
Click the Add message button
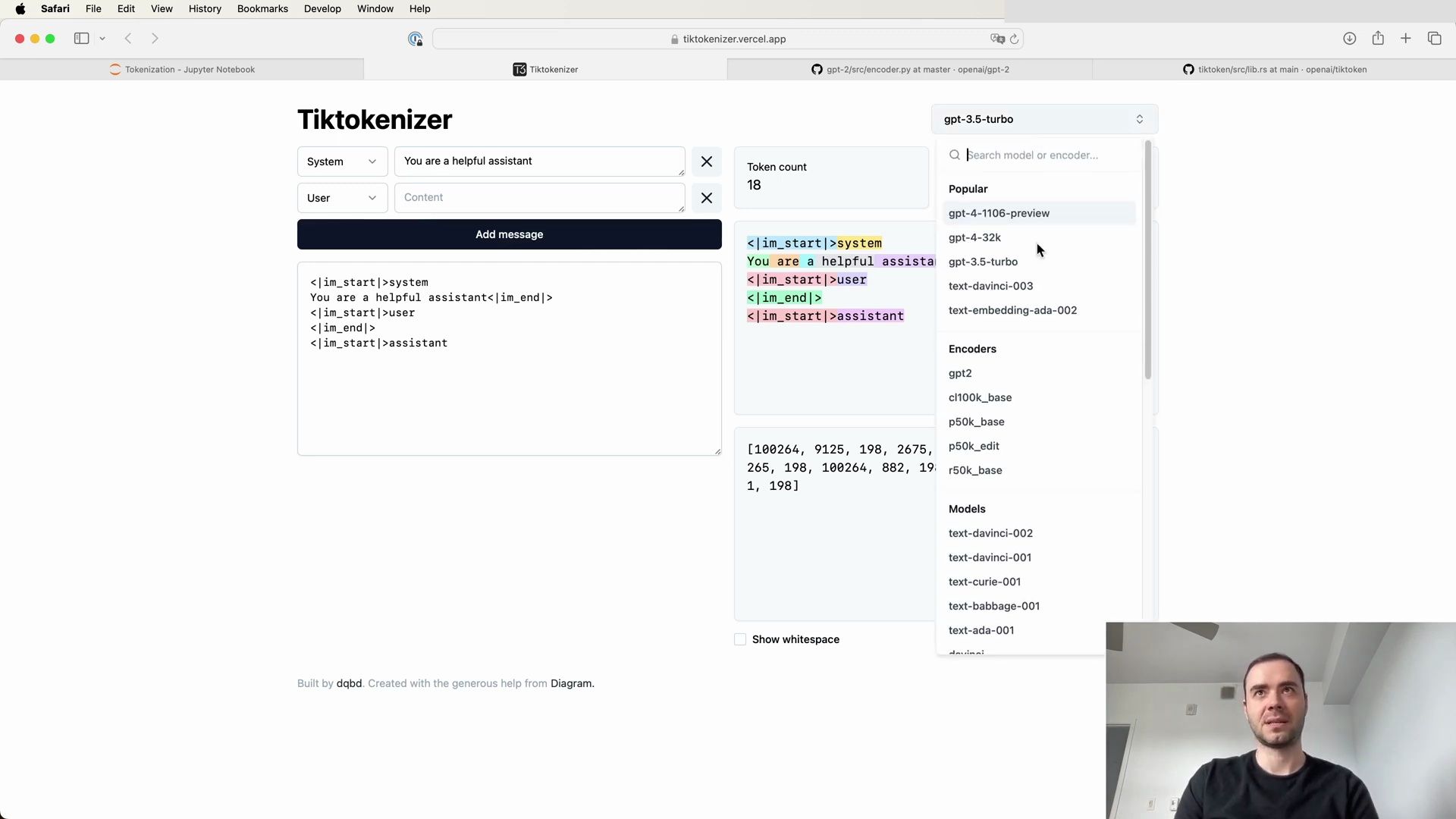tap(509, 234)
